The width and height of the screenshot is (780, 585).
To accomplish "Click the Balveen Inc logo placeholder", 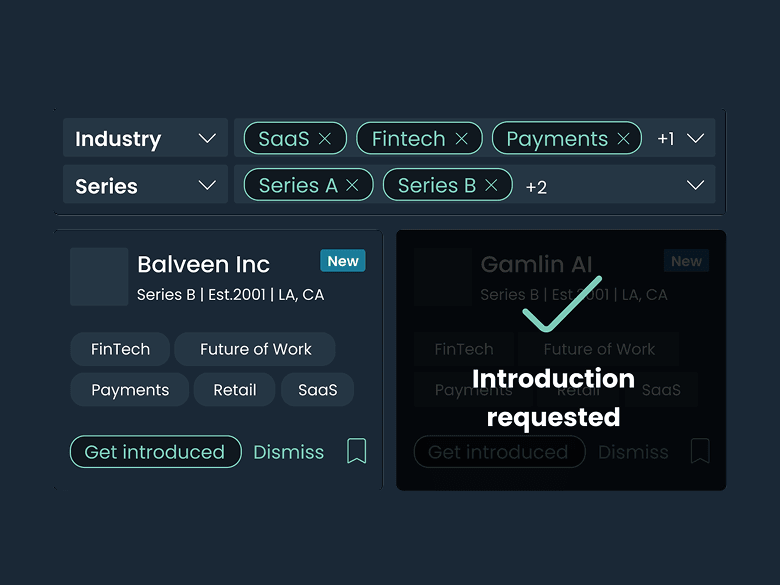I will pos(99,277).
